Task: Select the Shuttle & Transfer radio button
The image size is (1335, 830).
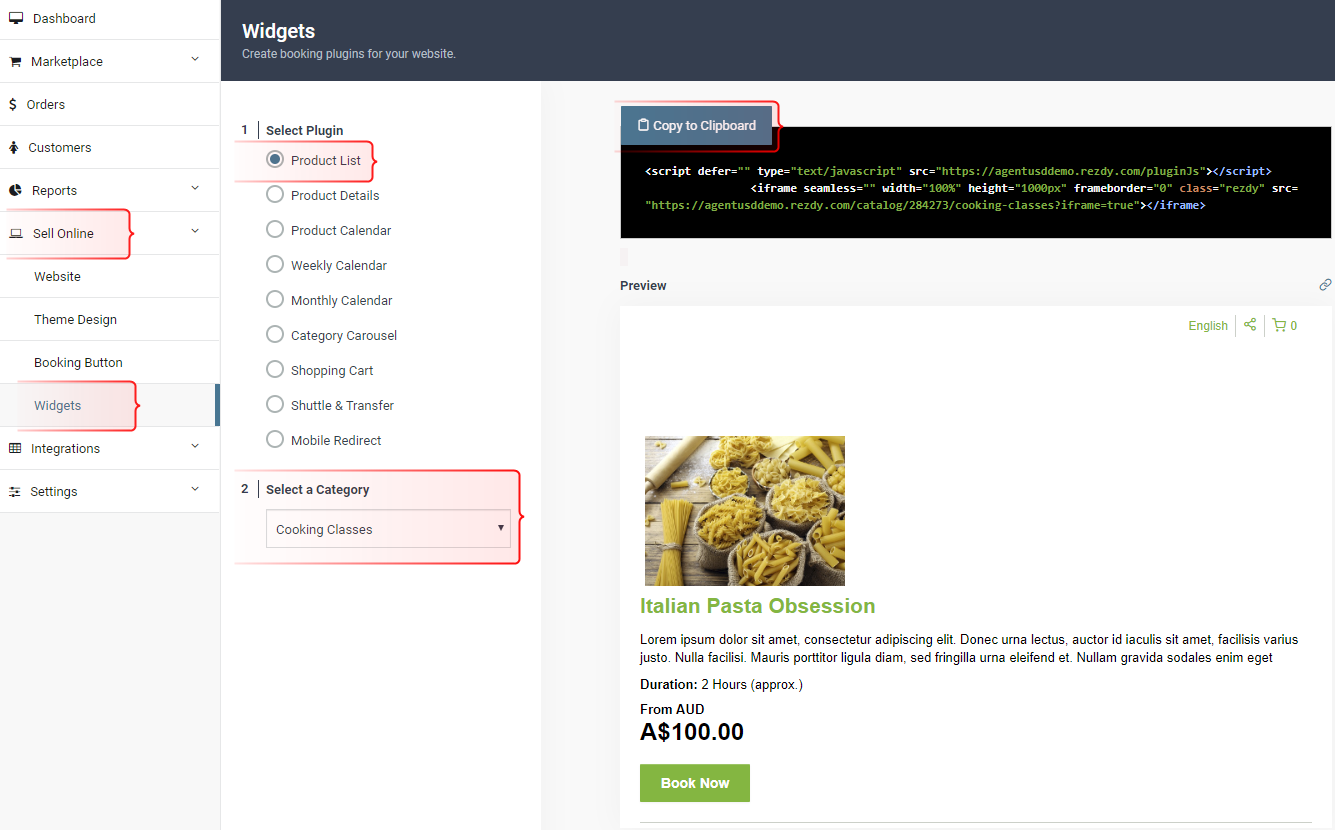Action: pos(275,404)
